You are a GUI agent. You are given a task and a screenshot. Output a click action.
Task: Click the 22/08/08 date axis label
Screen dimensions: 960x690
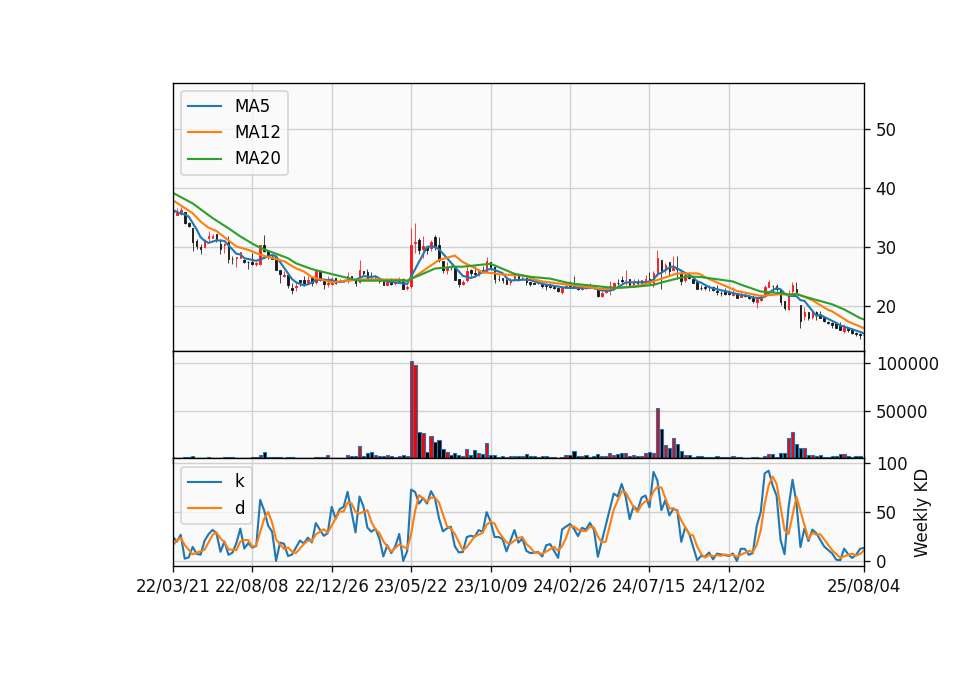252,586
